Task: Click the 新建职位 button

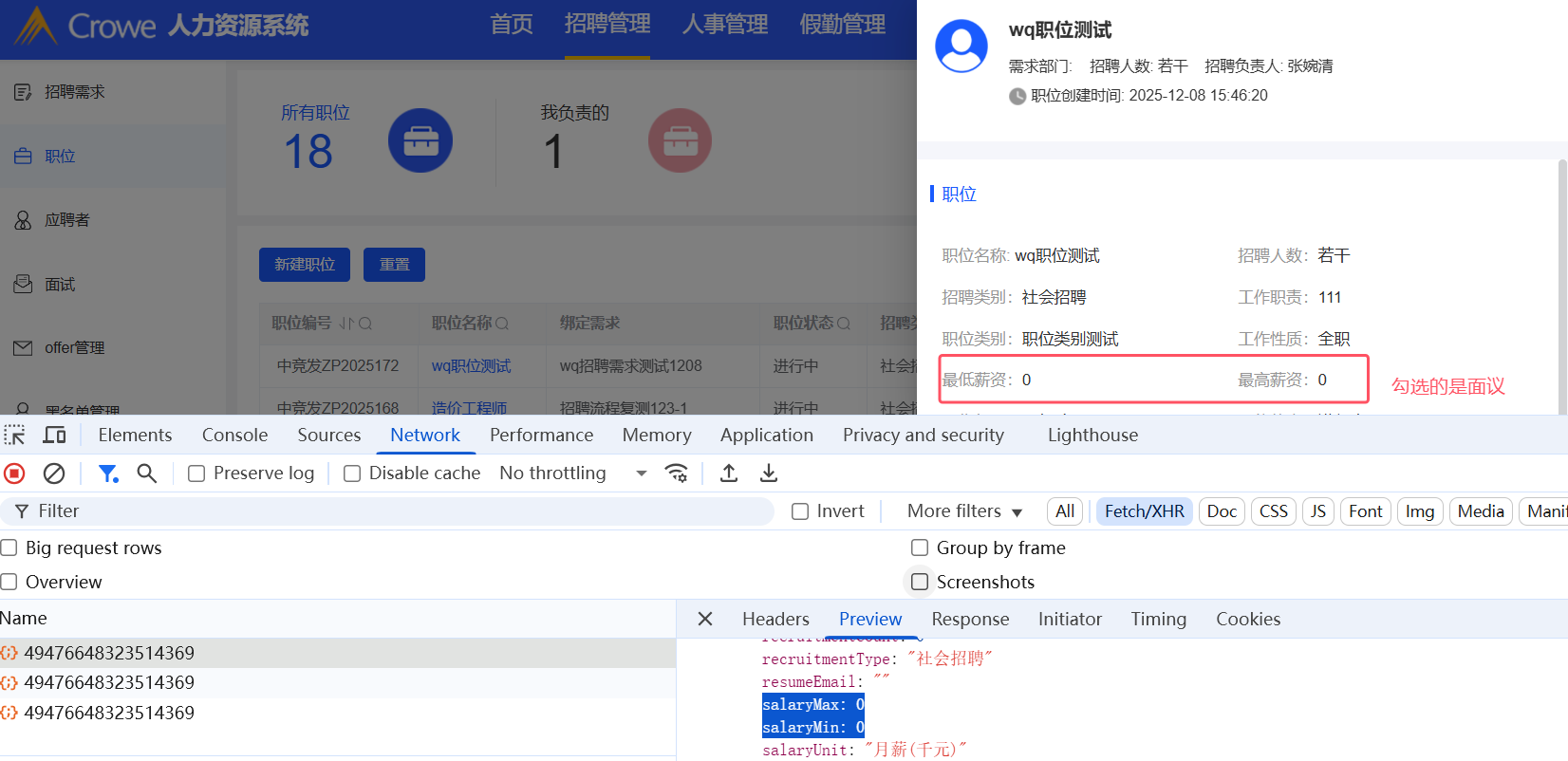Action: coord(305,265)
